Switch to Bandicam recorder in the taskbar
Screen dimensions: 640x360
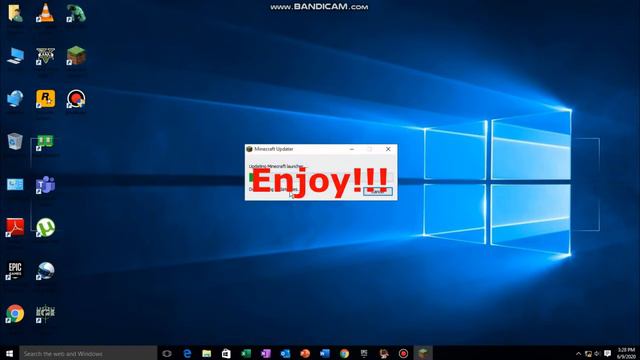pos(403,353)
